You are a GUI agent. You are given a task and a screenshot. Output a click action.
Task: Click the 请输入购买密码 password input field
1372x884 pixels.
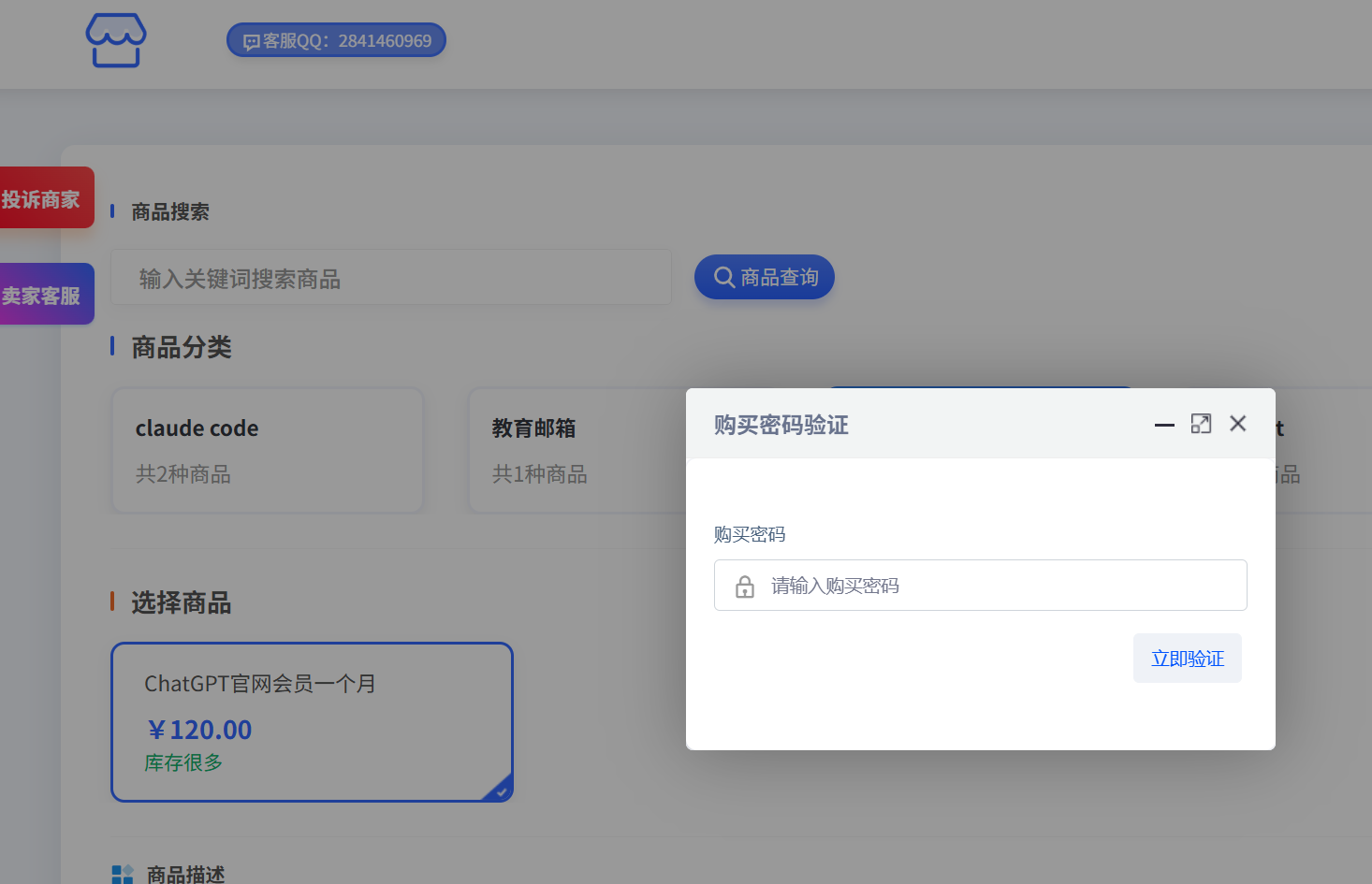[981, 586]
